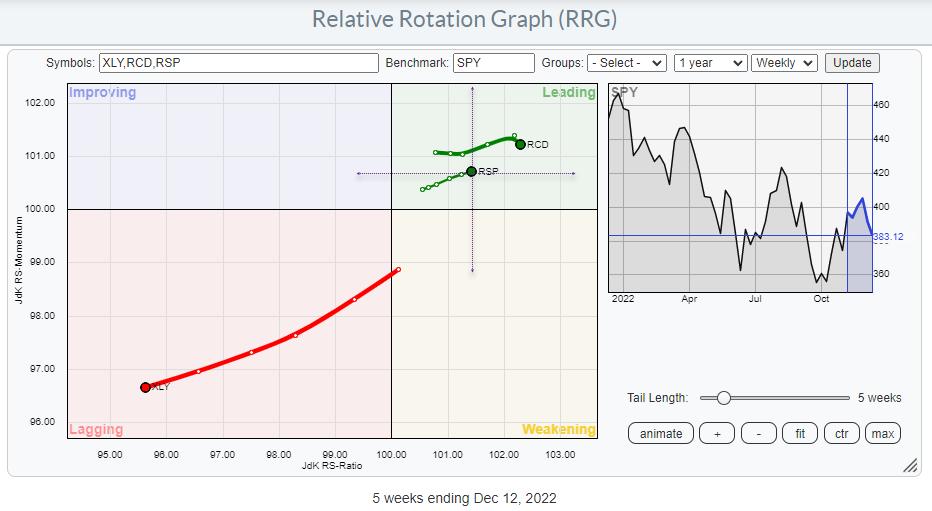The width and height of the screenshot is (932, 511).
Task: Open the Groups select dropdown
Action: coord(627,63)
